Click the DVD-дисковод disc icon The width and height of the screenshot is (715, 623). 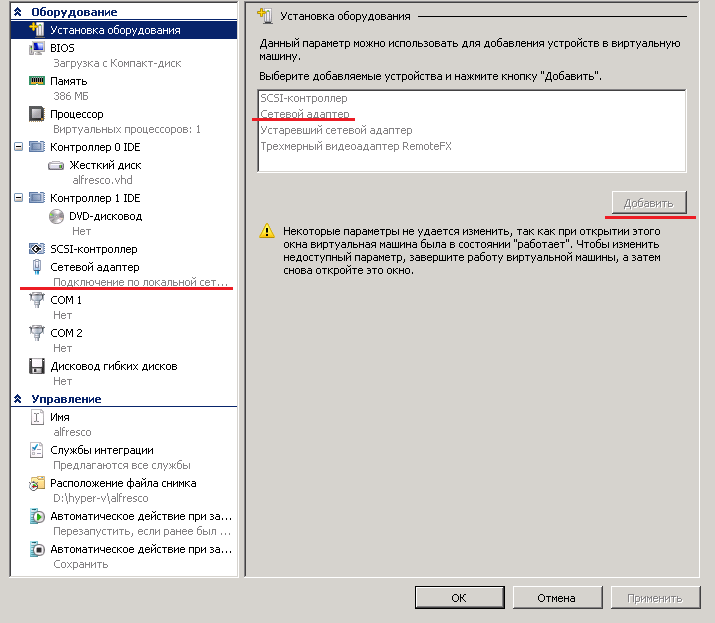56,216
